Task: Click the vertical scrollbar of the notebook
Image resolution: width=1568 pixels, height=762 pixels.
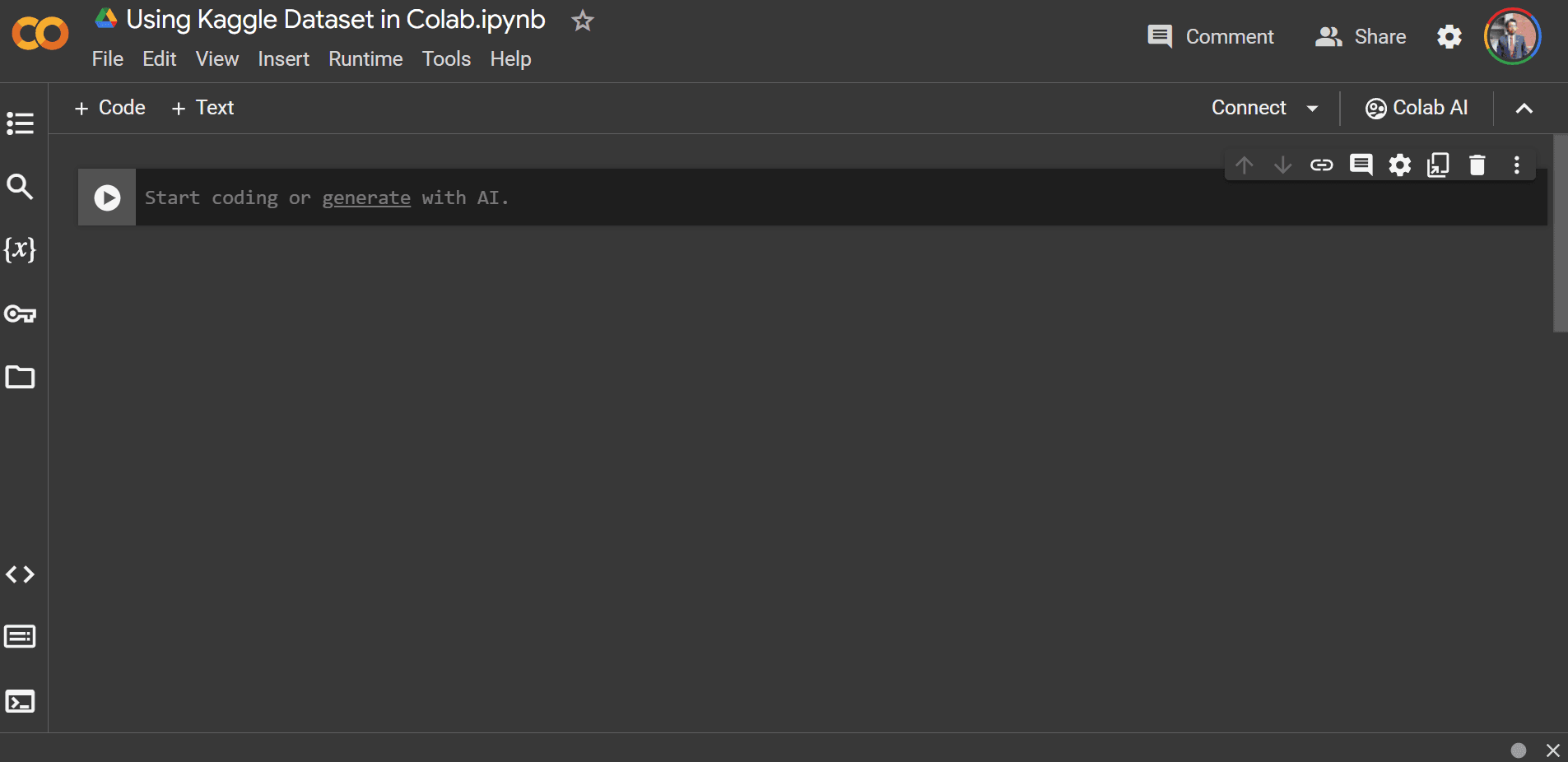Action: (x=1560, y=234)
